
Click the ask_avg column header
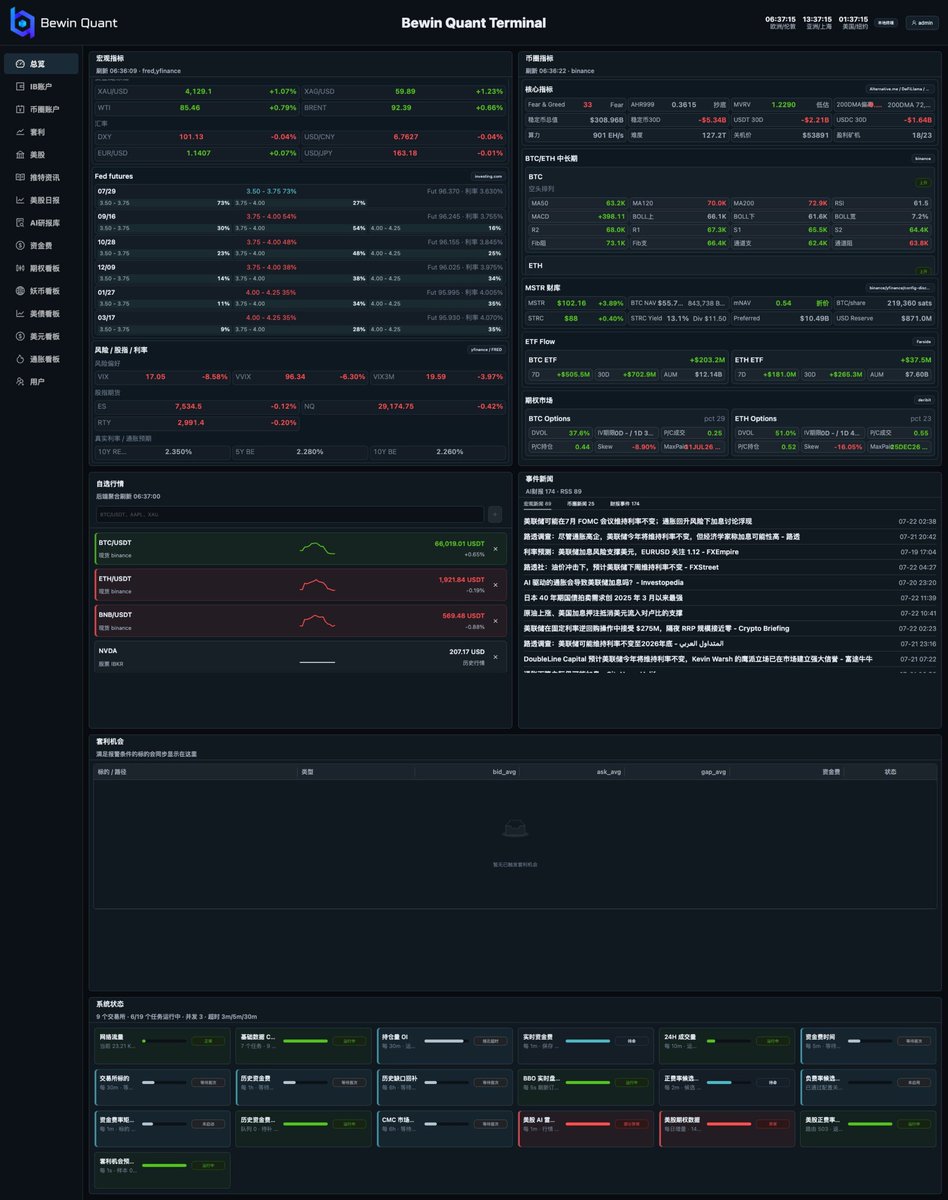(x=608, y=772)
